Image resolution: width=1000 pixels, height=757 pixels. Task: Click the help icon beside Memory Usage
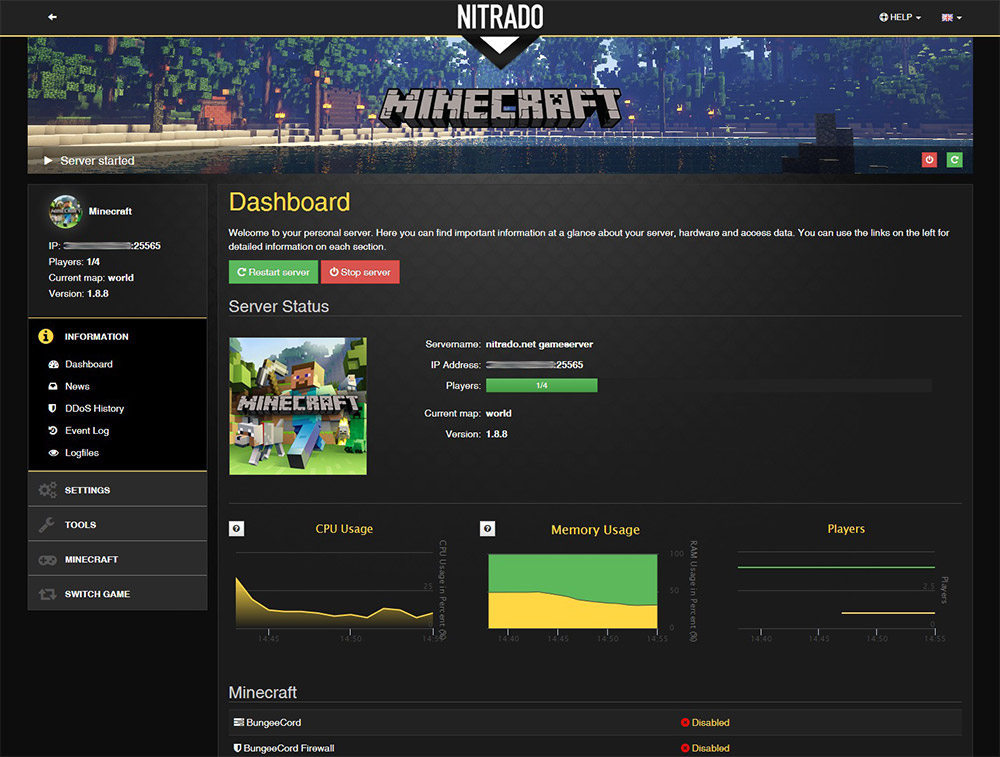pyautogui.click(x=487, y=529)
